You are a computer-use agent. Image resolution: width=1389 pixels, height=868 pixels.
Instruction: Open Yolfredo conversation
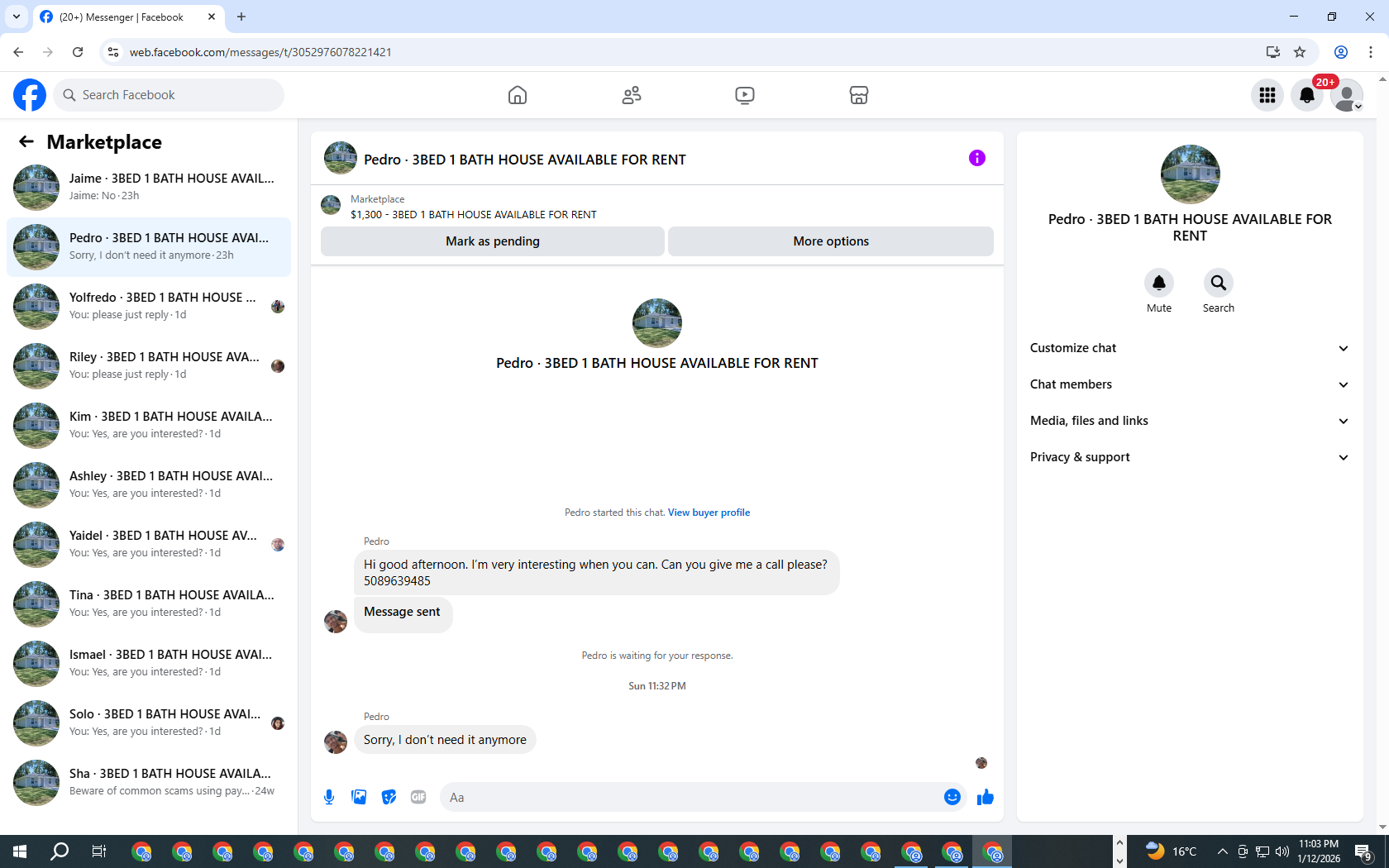click(149, 306)
